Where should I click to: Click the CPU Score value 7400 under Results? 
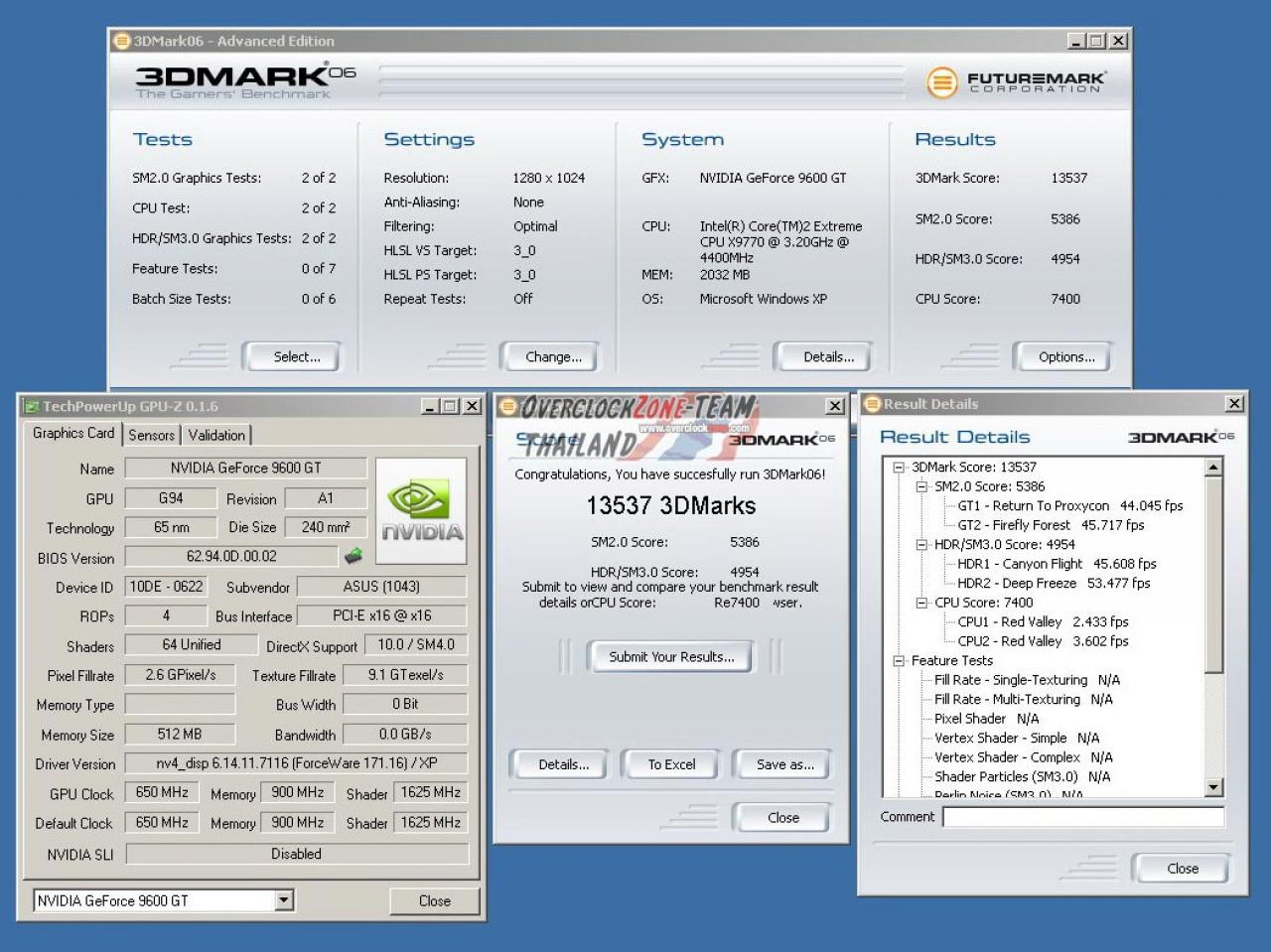(1064, 299)
